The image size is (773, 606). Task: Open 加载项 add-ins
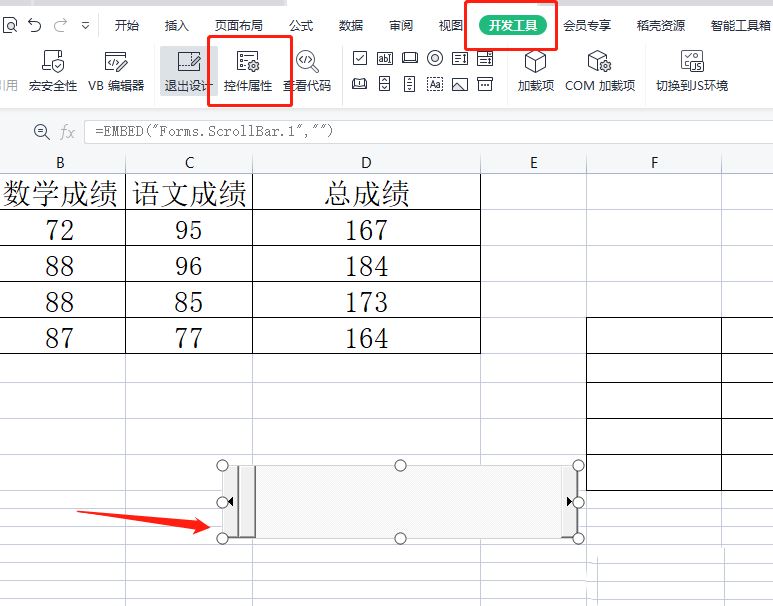point(536,71)
